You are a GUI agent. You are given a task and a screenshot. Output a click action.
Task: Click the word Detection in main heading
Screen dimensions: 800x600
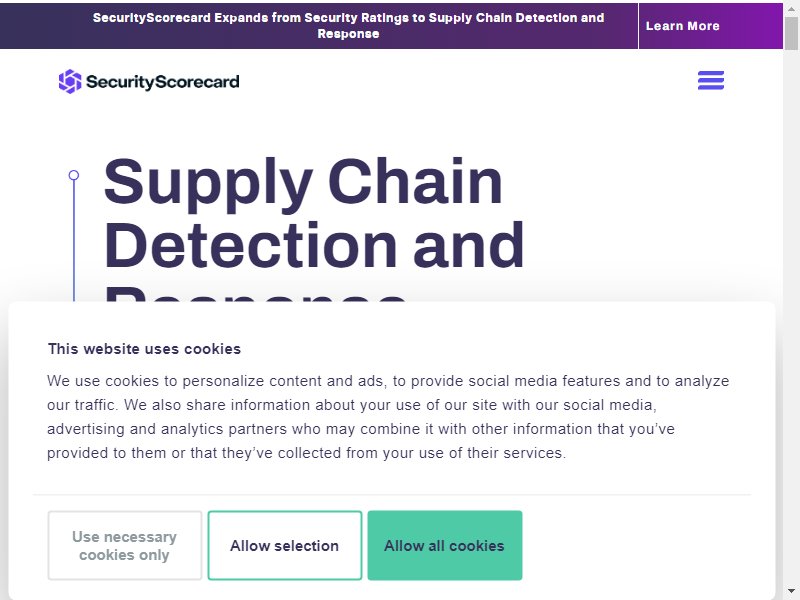pos(251,246)
